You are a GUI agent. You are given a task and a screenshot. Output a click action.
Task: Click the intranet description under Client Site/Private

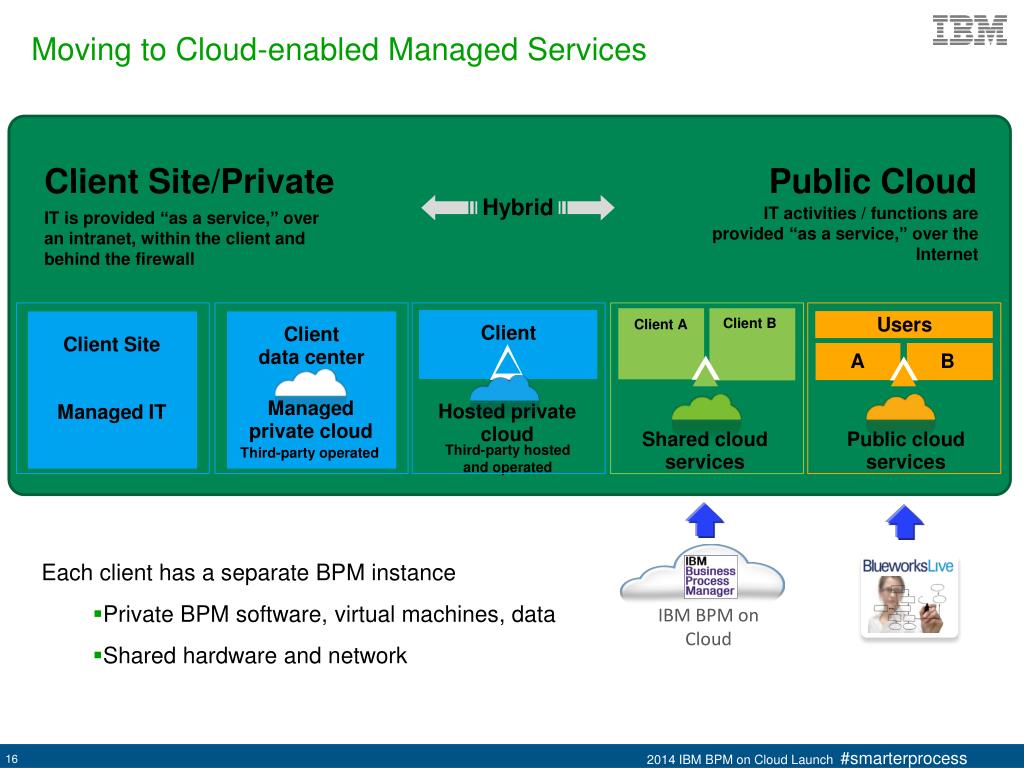coord(182,238)
